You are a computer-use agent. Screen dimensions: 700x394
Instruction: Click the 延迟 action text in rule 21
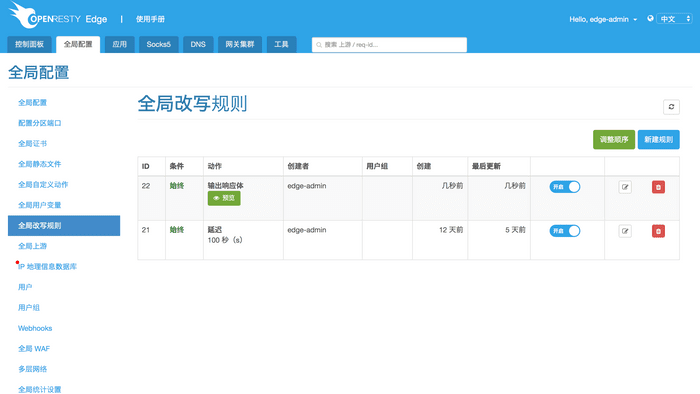coord(215,230)
